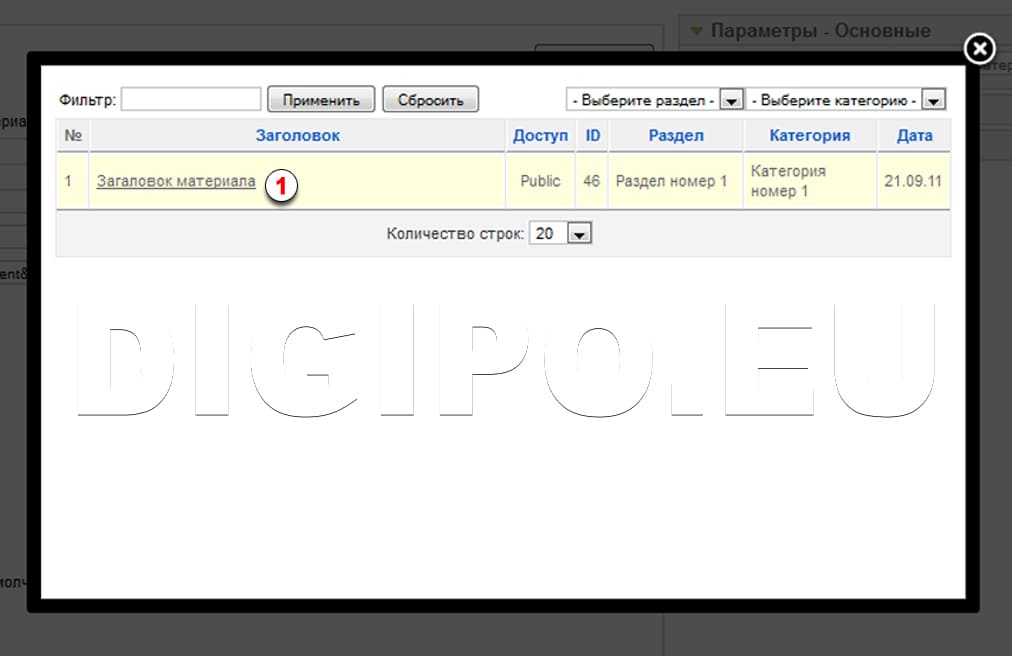Sort by the Категория column header
This screenshot has width=1012, height=656.
pos(809,136)
